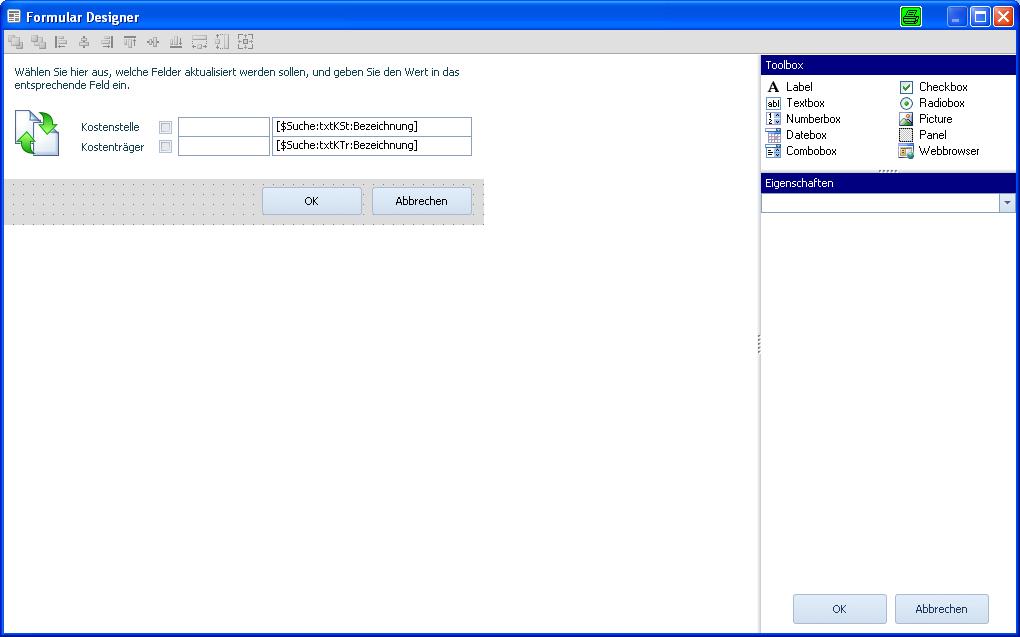The image size is (1020, 637).
Task: Select the [$Suche:txtKSt:Bezeichnung] field
Action: pos(372,127)
